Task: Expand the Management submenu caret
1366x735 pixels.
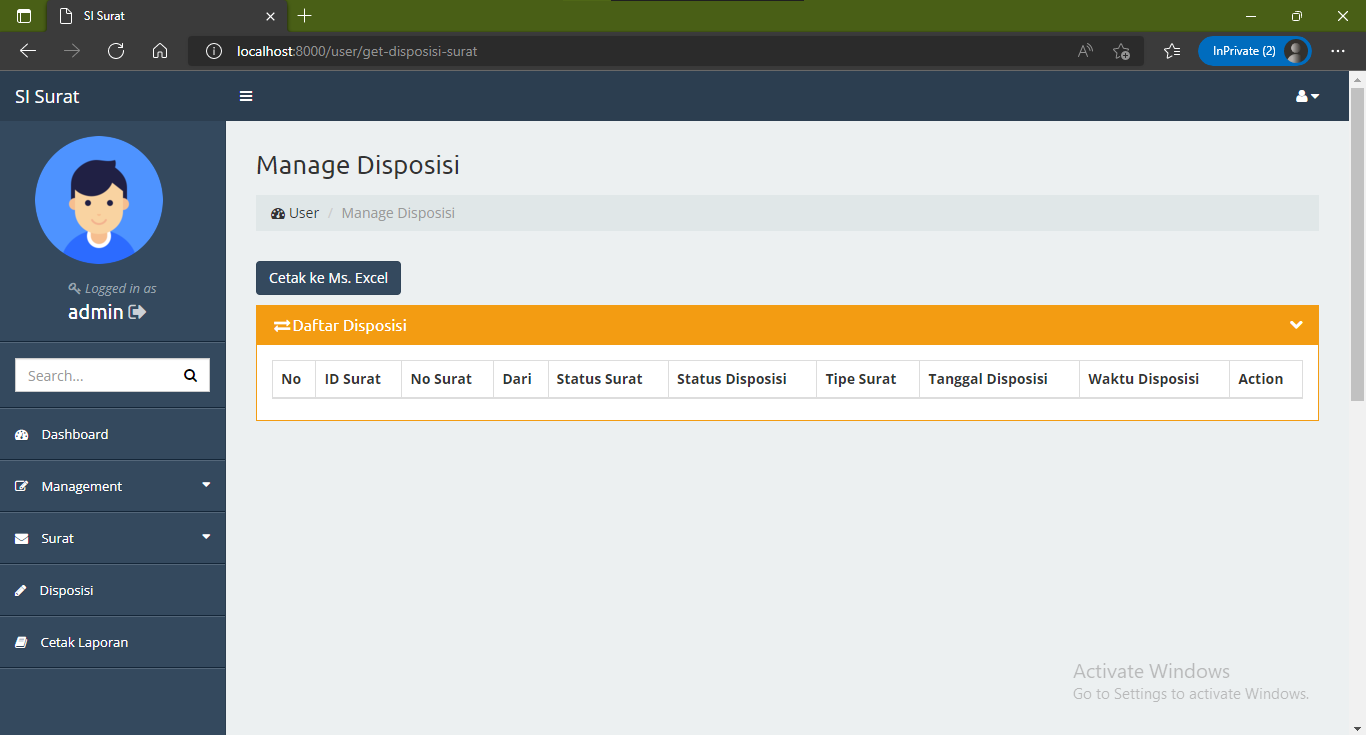Action: click(206, 486)
